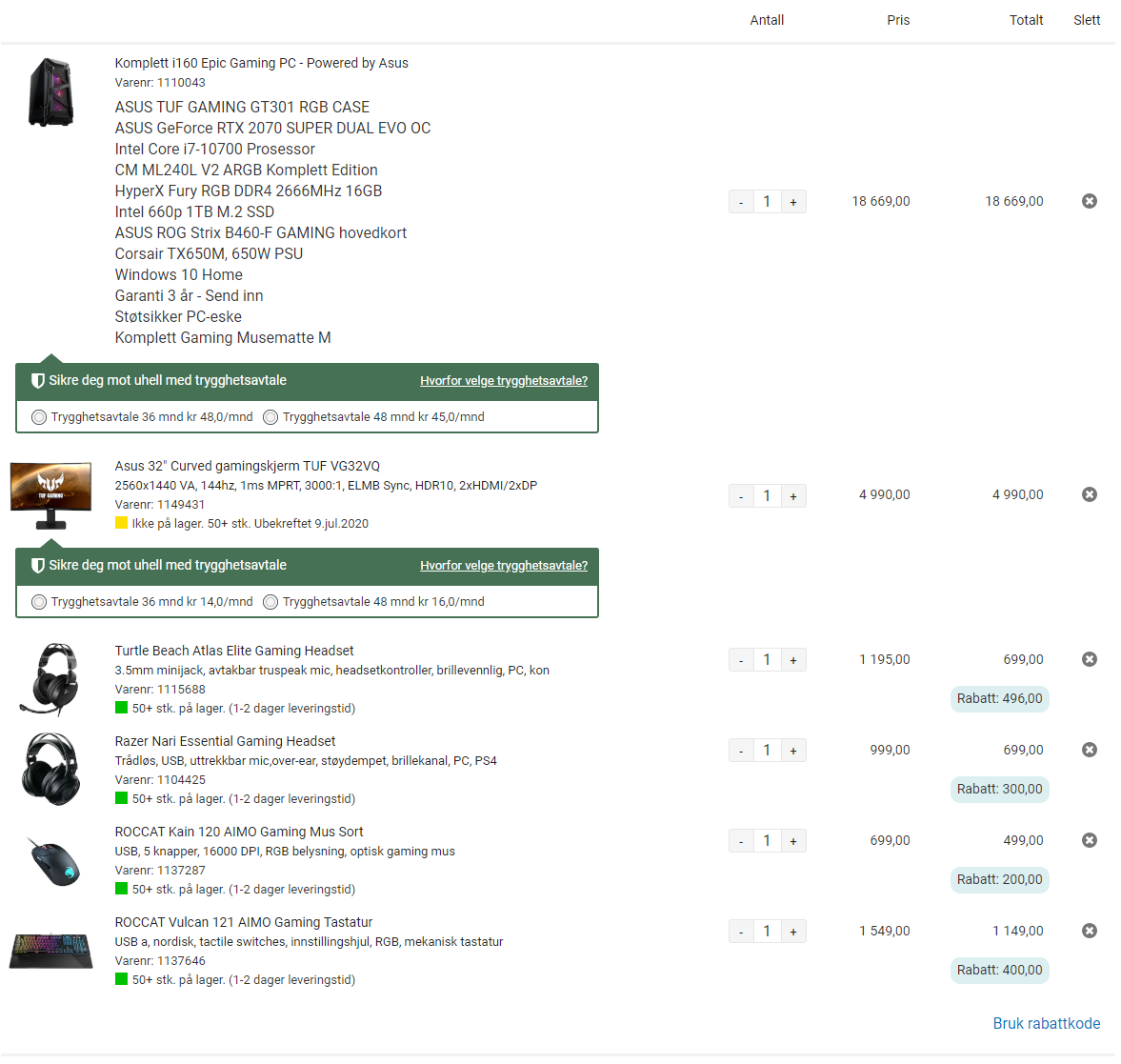Delete Asus 32" Curved gamingskjerm from cart
The image size is (1121, 1064).
click(1089, 494)
